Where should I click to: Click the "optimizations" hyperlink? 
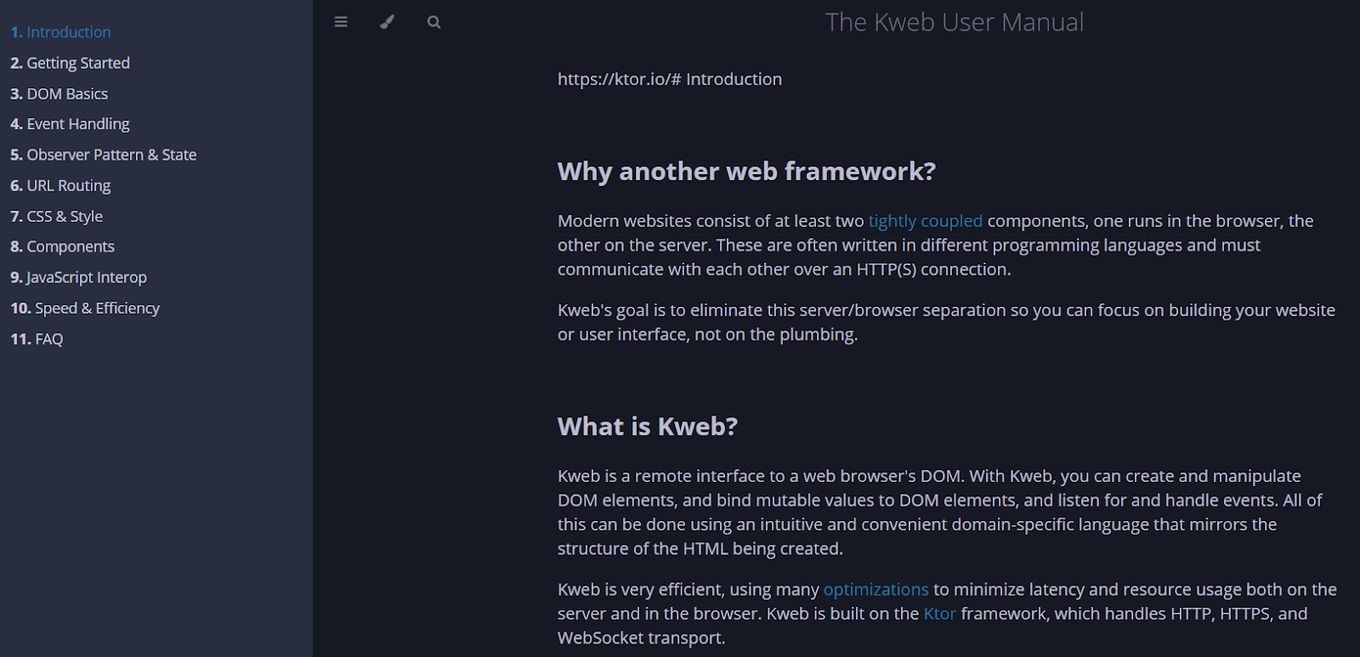(x=875, y=590)
